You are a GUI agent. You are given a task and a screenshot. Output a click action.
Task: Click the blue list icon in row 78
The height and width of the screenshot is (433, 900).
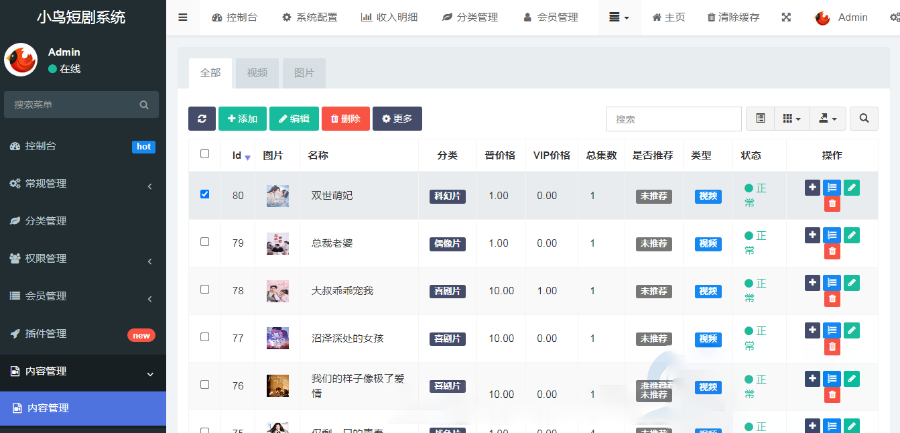831,283
